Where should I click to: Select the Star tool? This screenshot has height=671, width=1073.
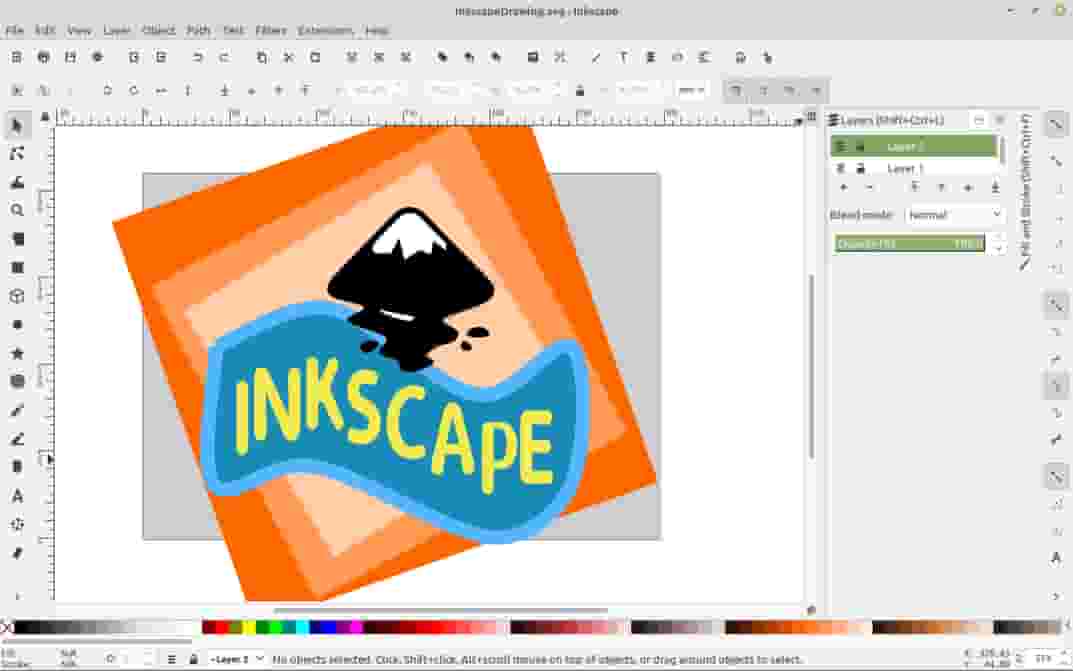point(17,352)
